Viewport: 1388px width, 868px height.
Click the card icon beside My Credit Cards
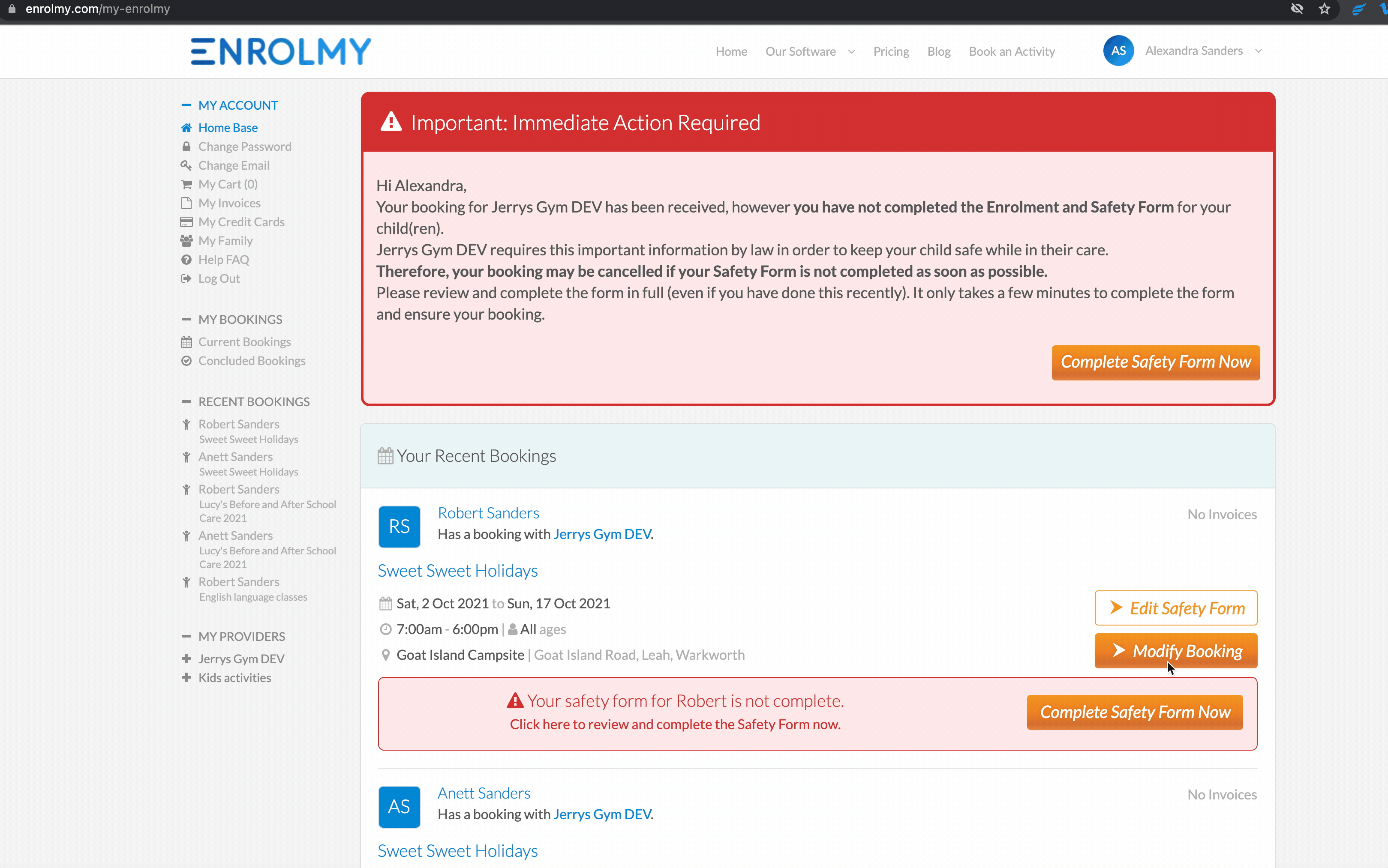click(186, 222)
